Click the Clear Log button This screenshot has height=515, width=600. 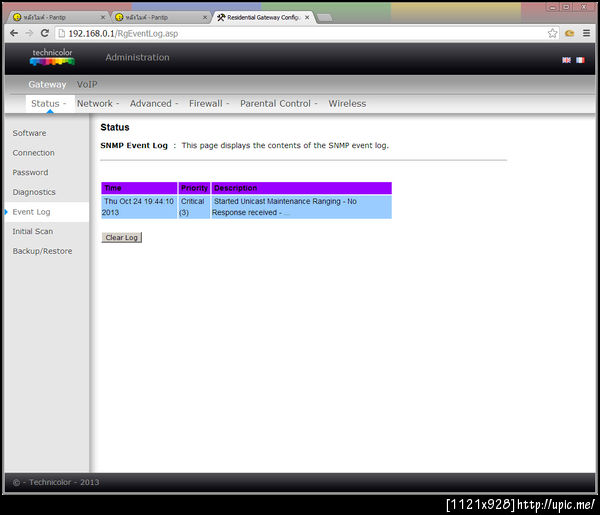[122, 238]
